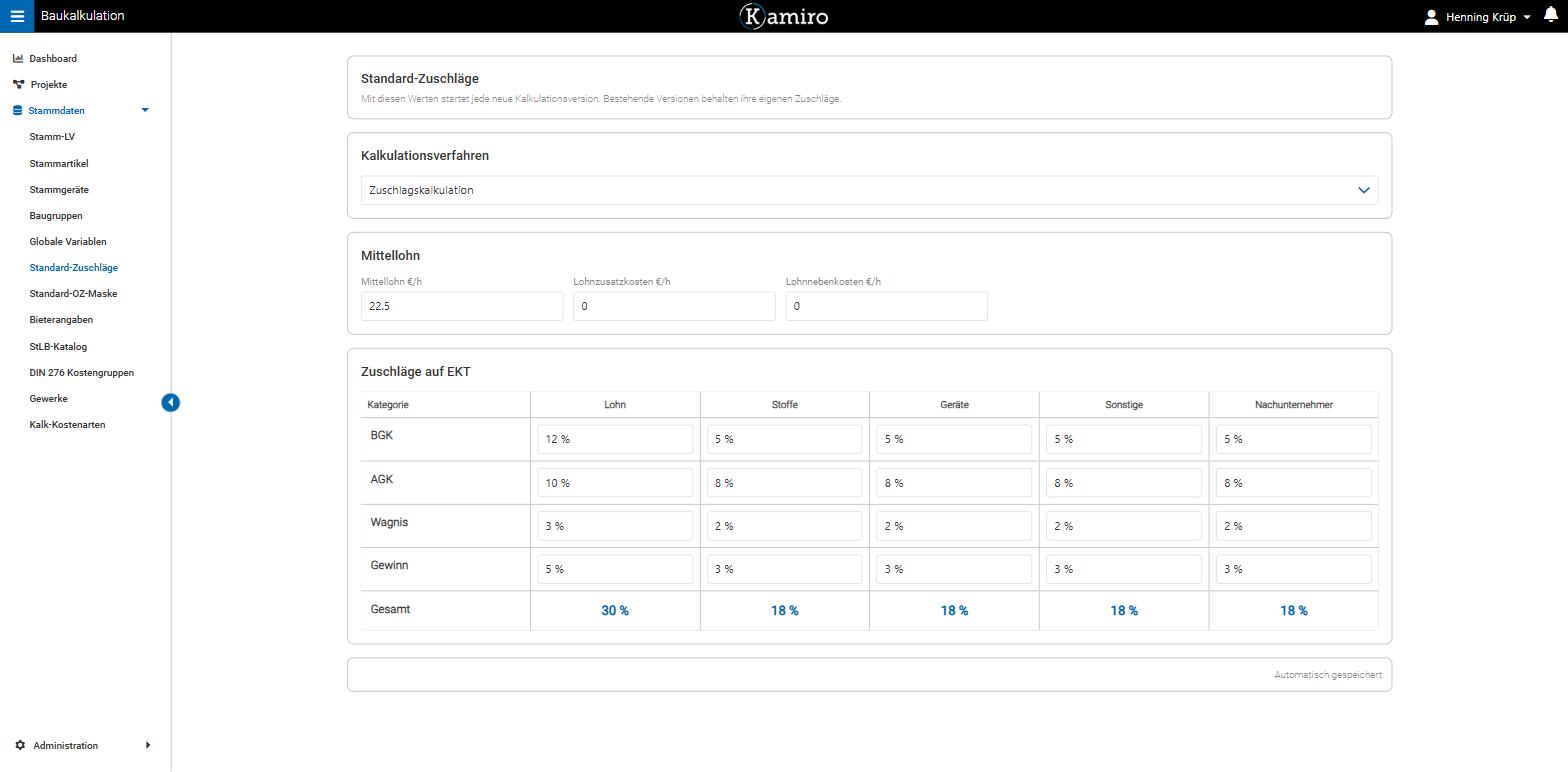The width and height of the screenshot is (1568, 772).
Task: Go to Stammartikel
Action: coord(59,163)
